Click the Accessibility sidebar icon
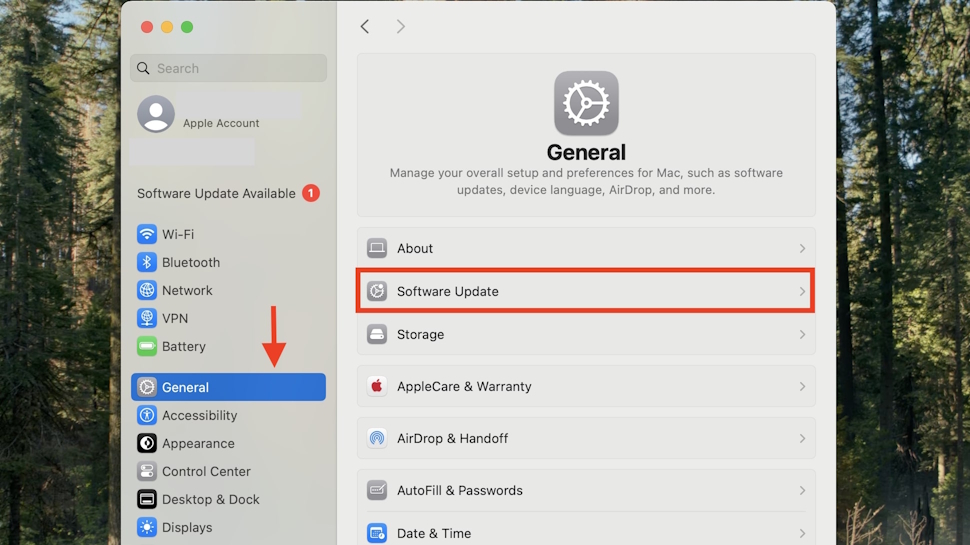The image size is (970, 545). tap(147, 415)
